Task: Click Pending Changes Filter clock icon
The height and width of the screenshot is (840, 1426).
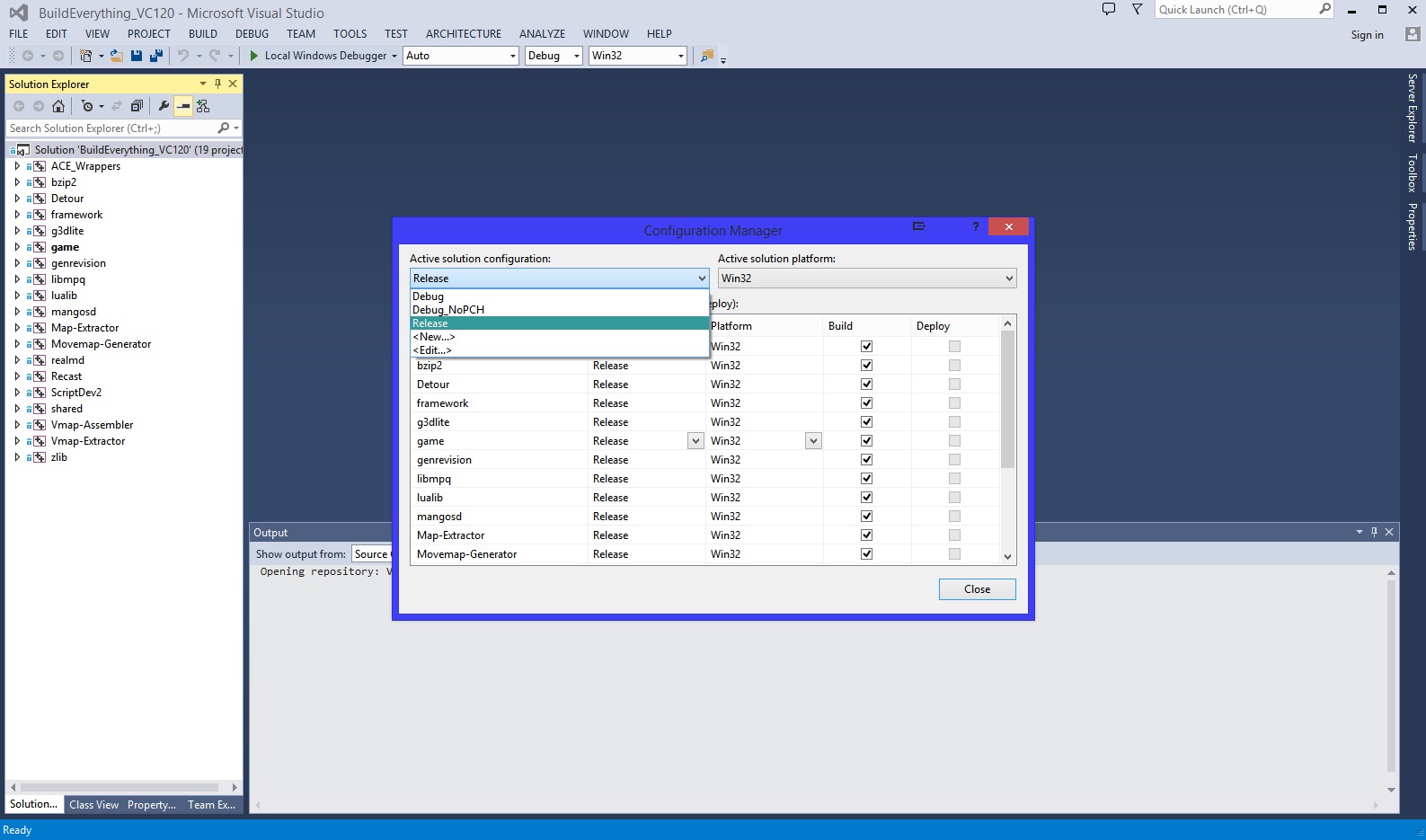Action: click(87, 106)
